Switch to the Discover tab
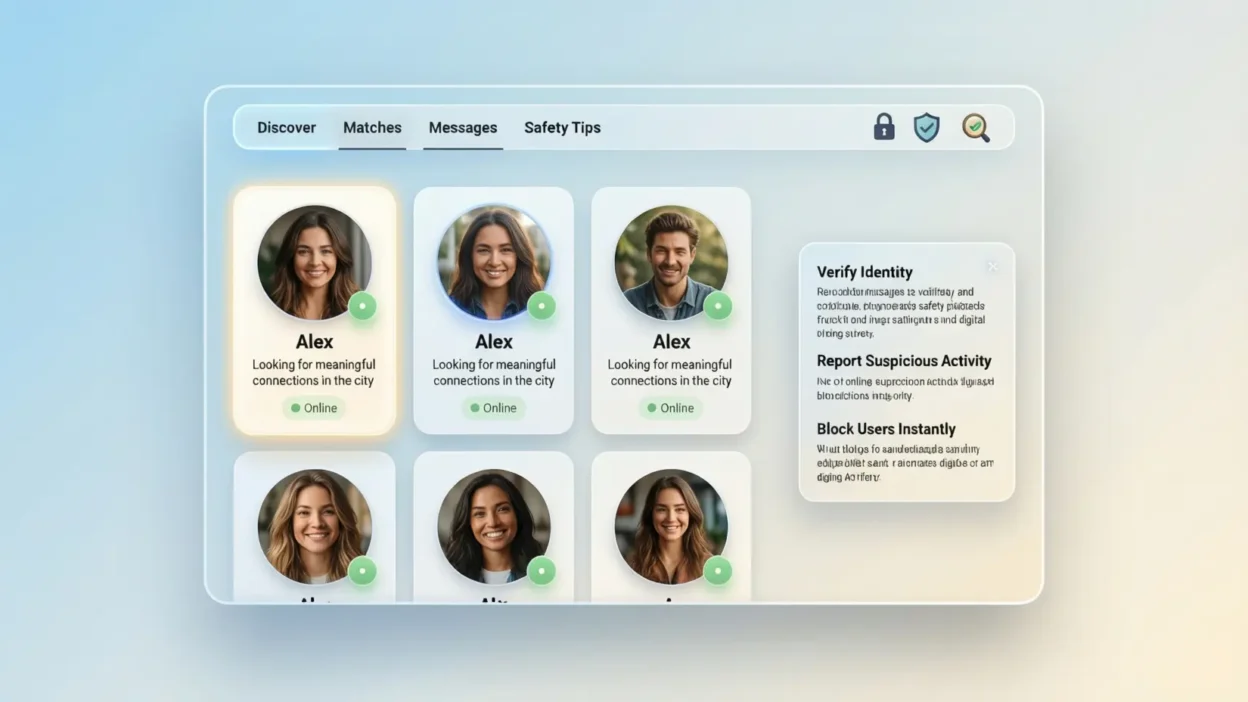 (x=286, y=128)
